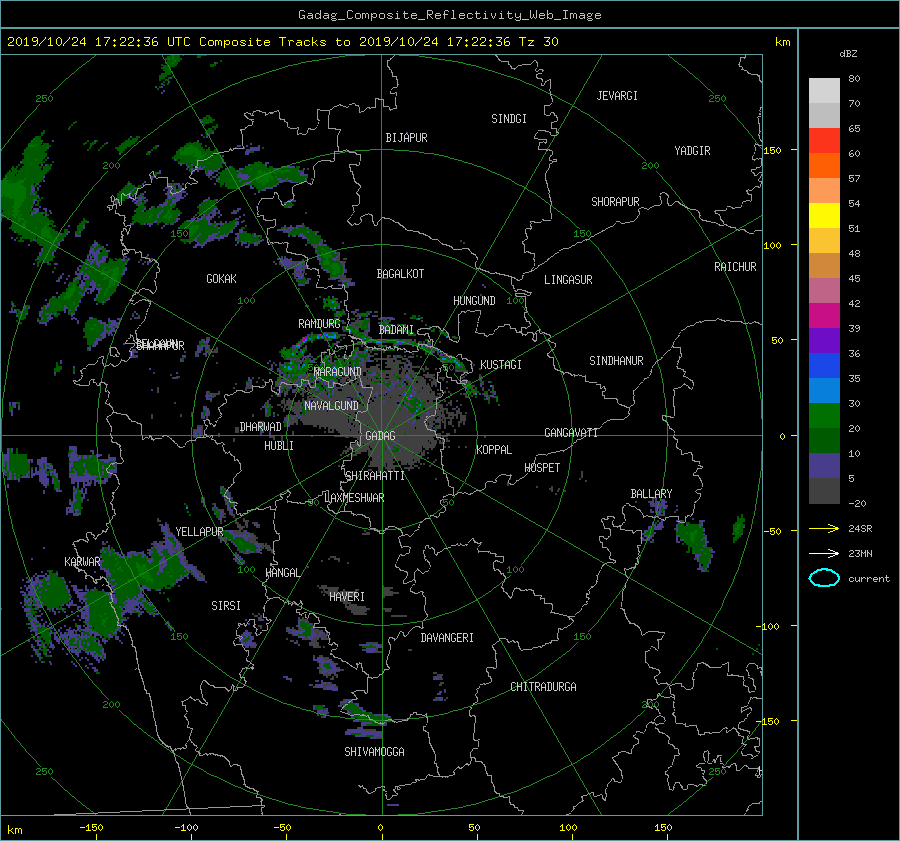Click the LINGASUR city label
Screen dimensions: 900x841
click(568, 280)
